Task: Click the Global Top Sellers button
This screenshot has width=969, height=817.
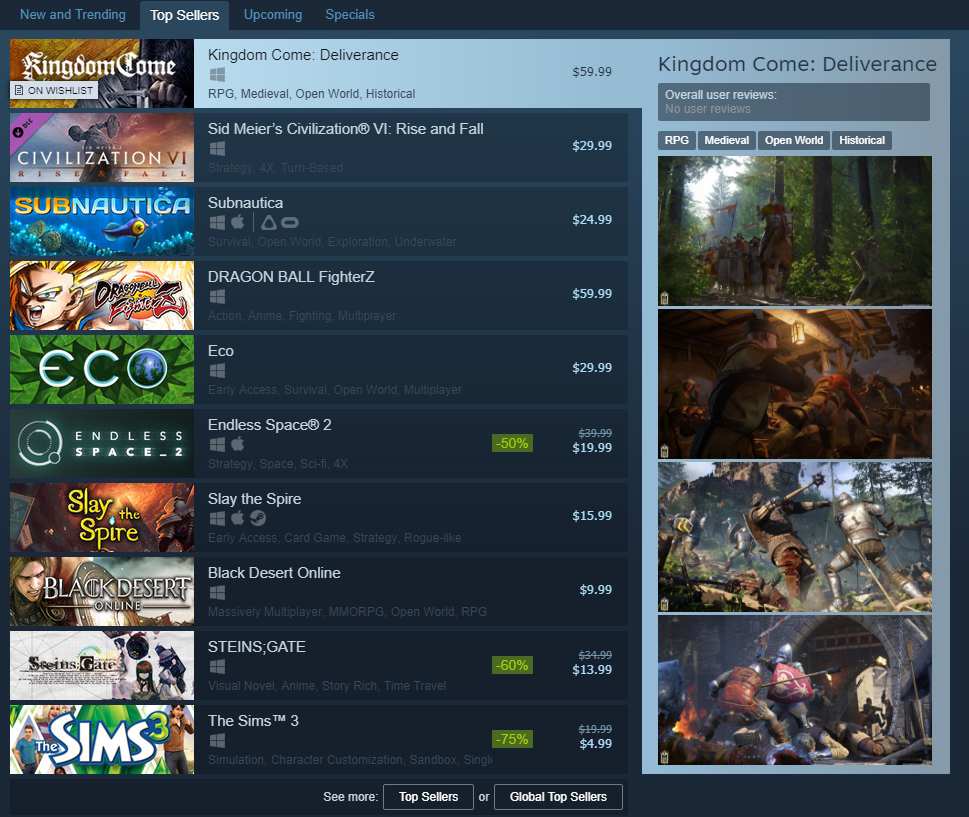Action: tap(558, 797)
